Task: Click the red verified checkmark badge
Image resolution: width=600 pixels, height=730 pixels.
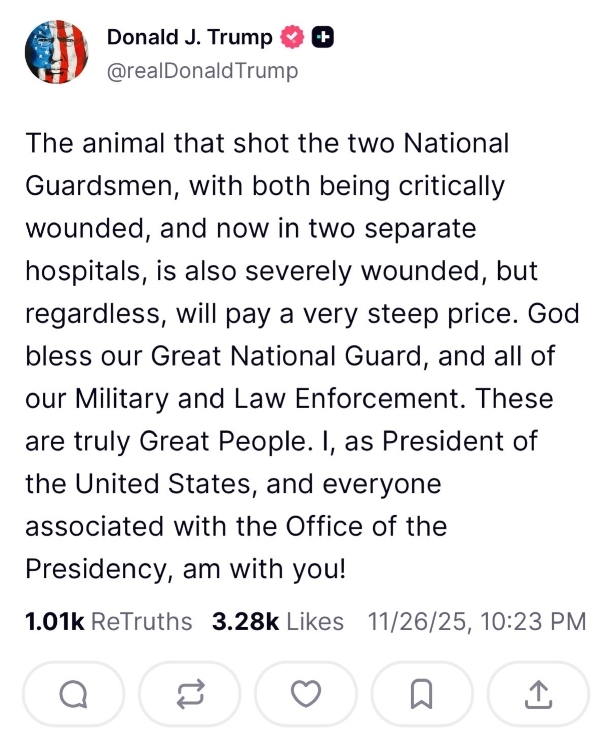Action: (x=292, y=38)
